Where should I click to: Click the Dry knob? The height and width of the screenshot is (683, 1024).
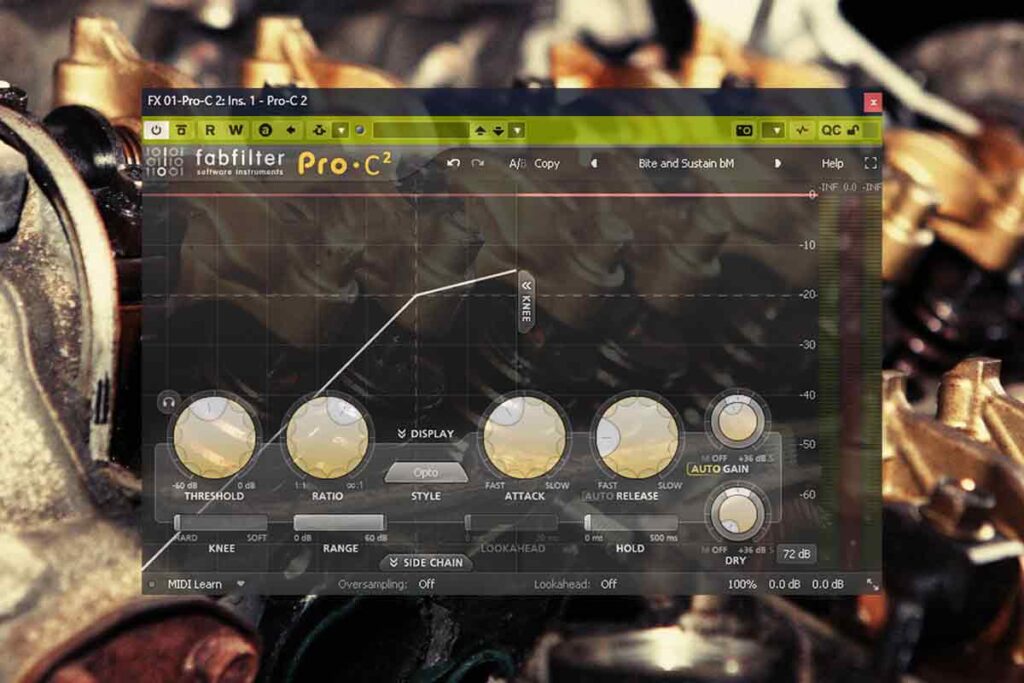click(737, 513)
